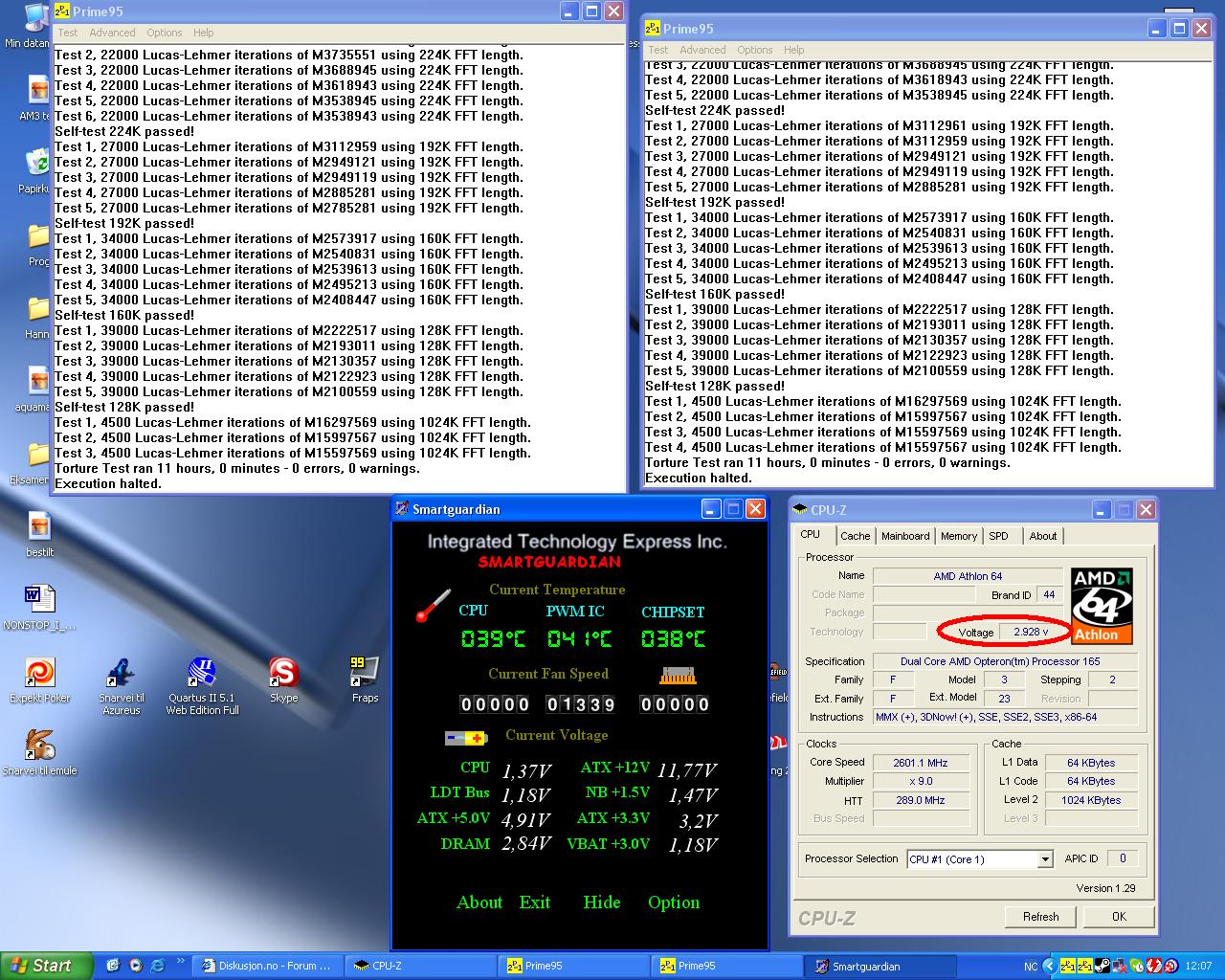Click the clock showing 12:07 in tray

coord(1198,967)
